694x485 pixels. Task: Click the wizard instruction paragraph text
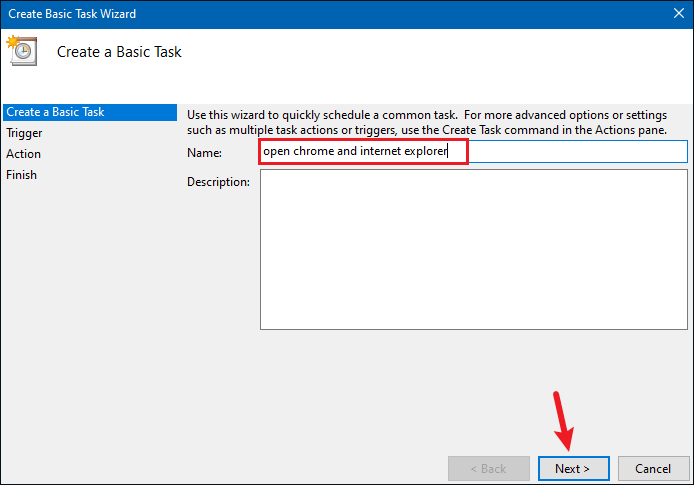[x=427, y=122]
